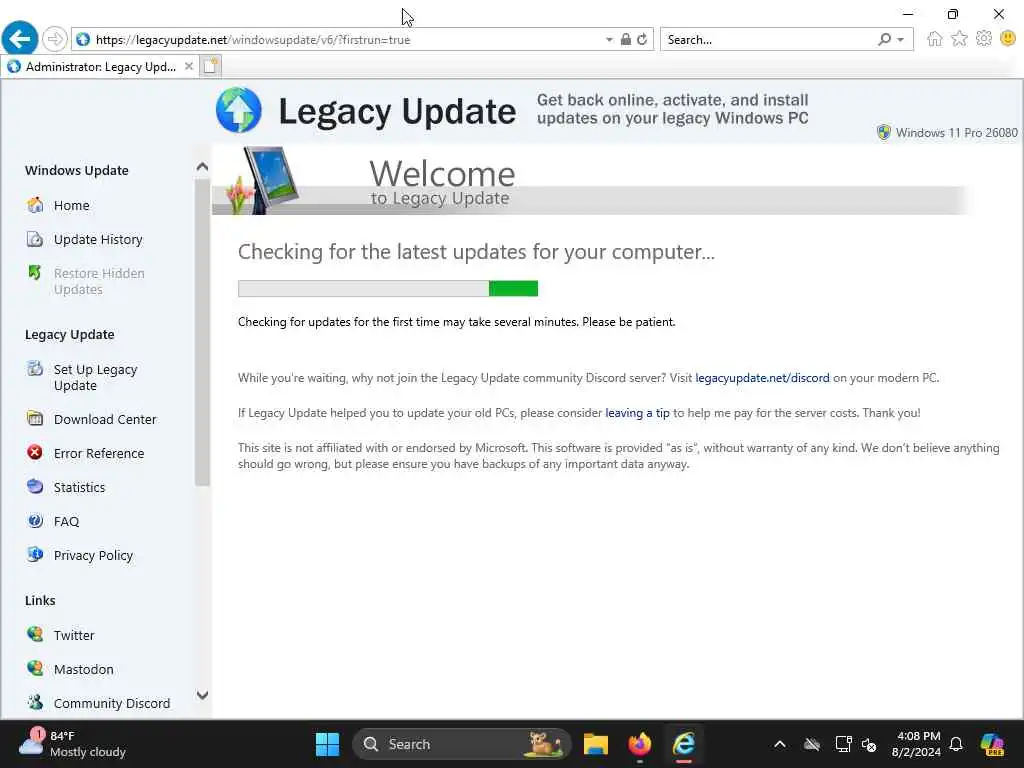The height and width of the screenshot is (768, 1024).
Task: Click the leaving a tip link
Action: coord(637,413)
